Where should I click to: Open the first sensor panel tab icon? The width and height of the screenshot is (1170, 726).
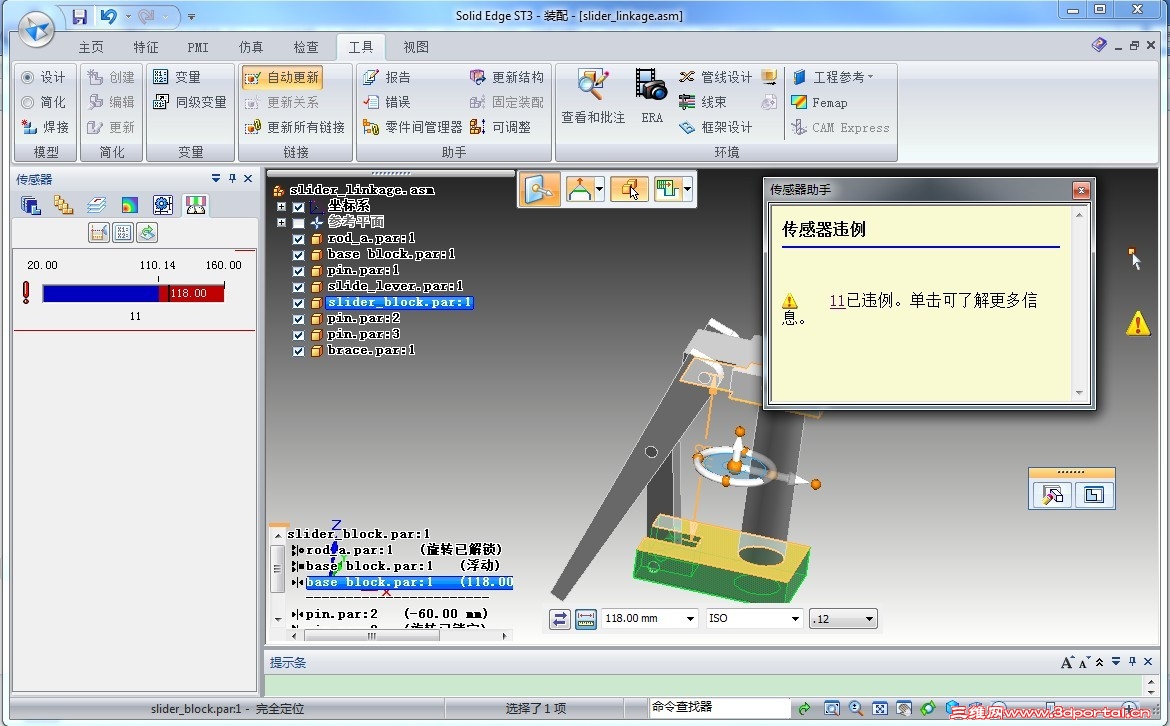[31, 205]
